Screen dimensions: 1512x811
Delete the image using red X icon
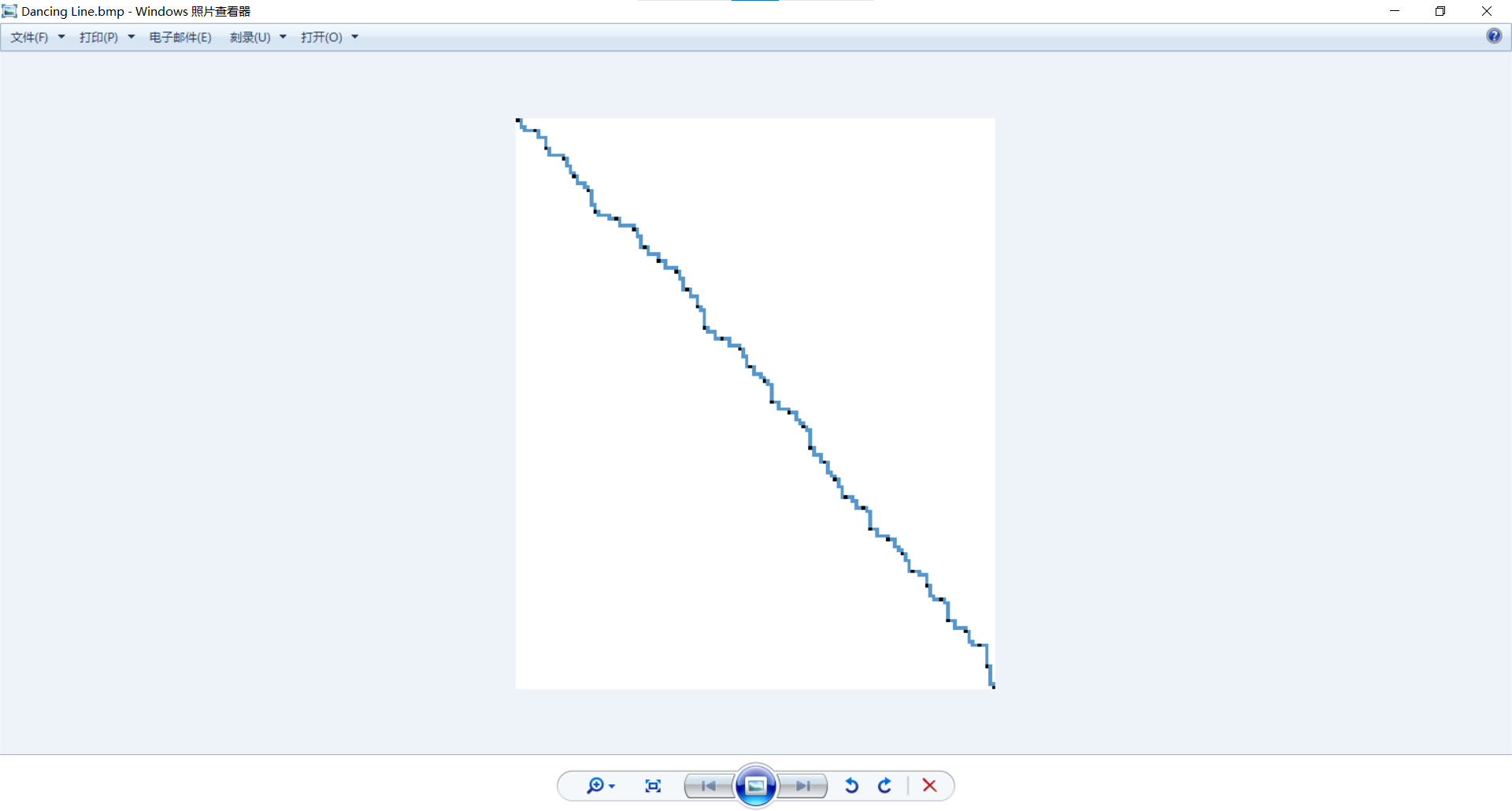click(x=929, y=786)
